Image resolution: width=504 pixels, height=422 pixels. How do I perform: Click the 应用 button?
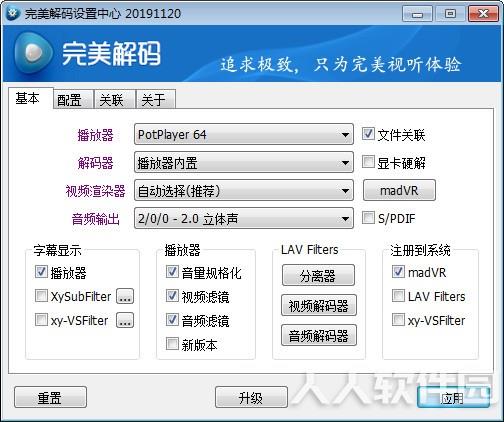point(453,397)
